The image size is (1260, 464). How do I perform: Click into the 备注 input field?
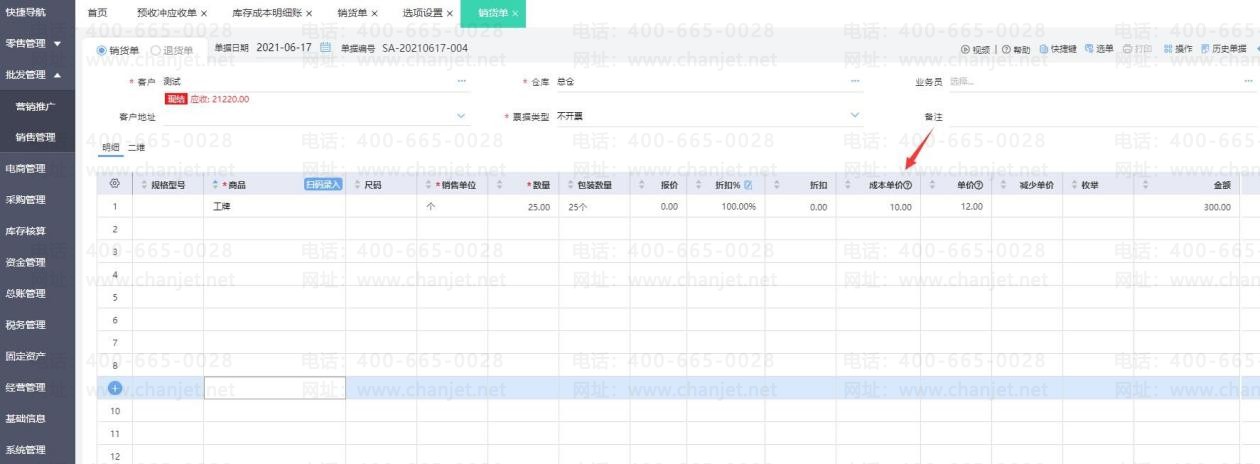pos(1102,117)
